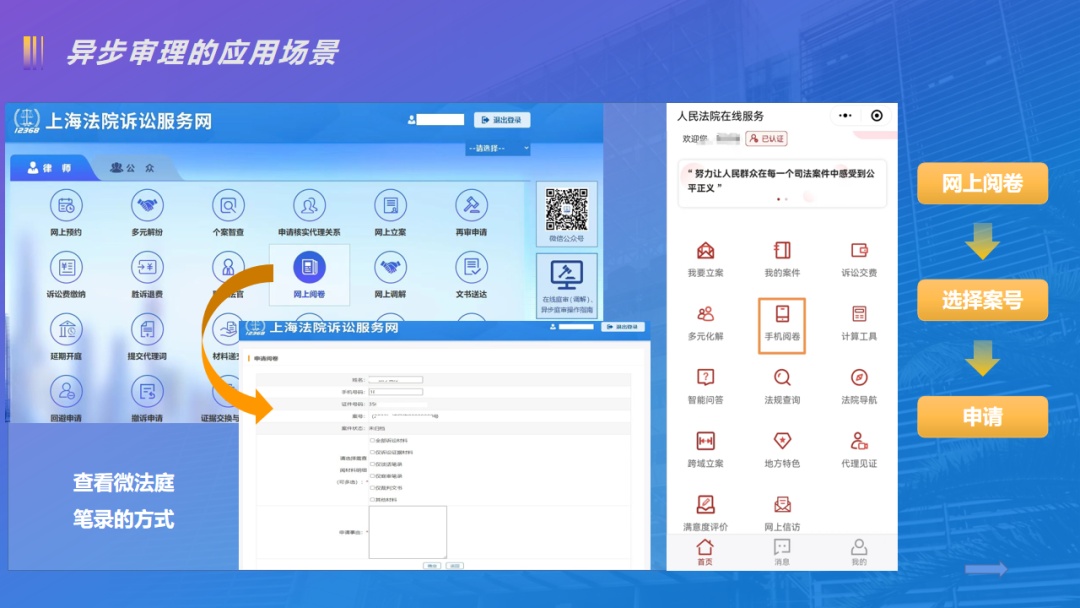
Task: Tap the highlighted 手机阅卷 icon
Action: (x=782, y=325)
